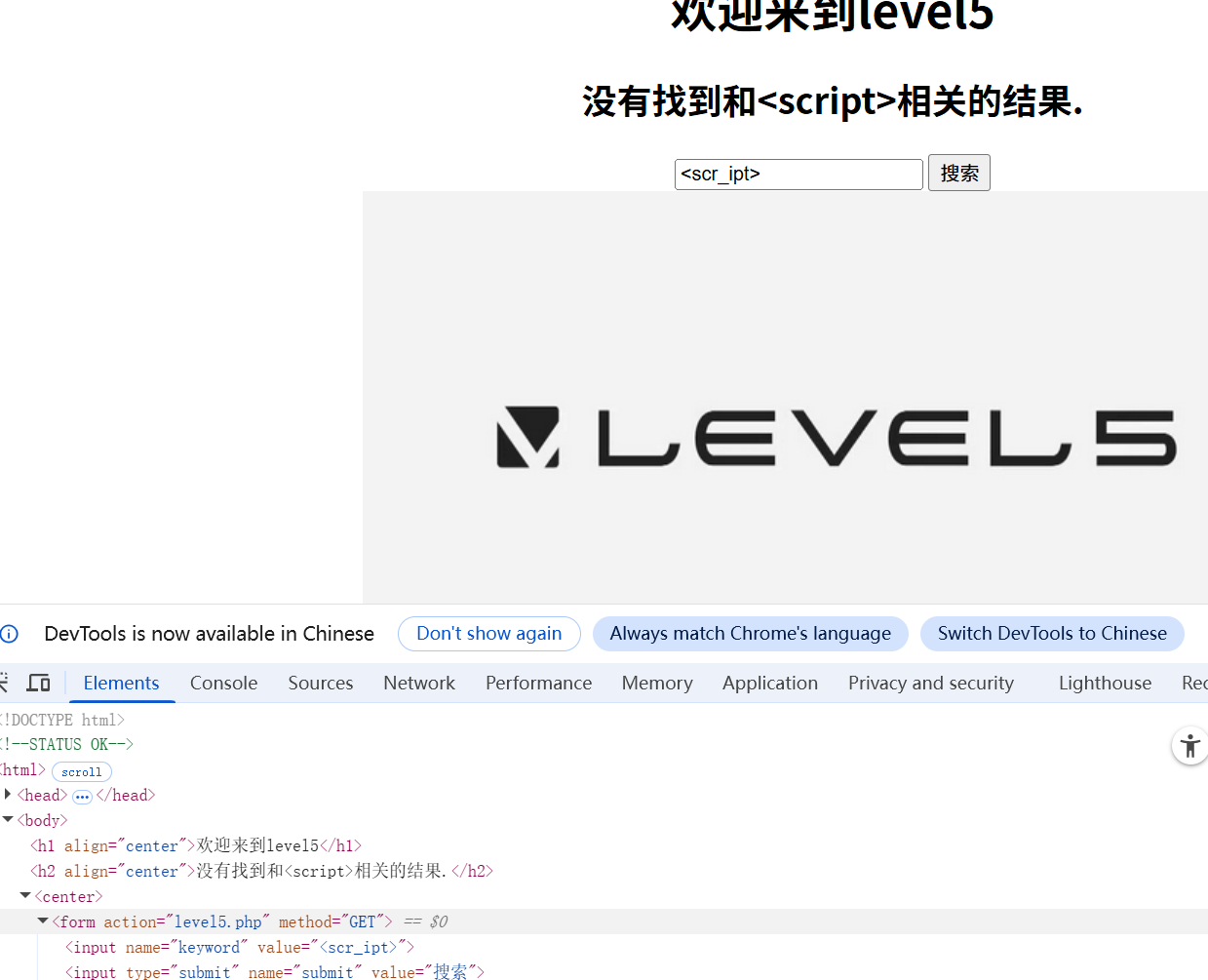
Task: Collapse the center node triangle
Action: (25, 896)
